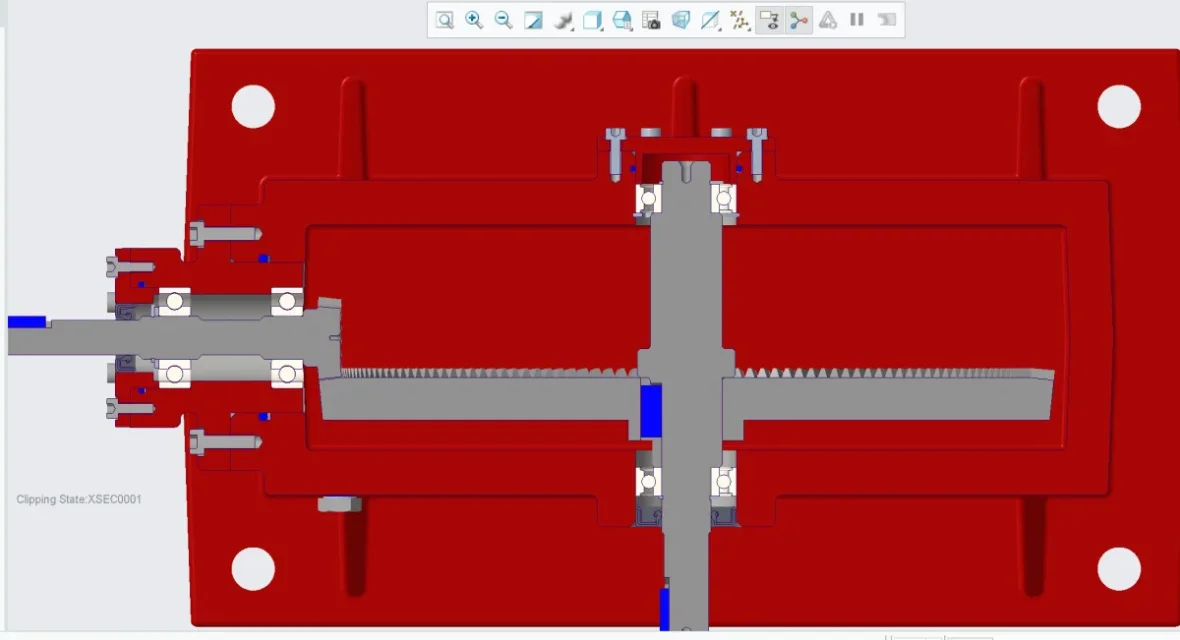This screenshot has width=1180, height=640.
Task: Open the section view plane dropdown
Action: tap(710, 20)
